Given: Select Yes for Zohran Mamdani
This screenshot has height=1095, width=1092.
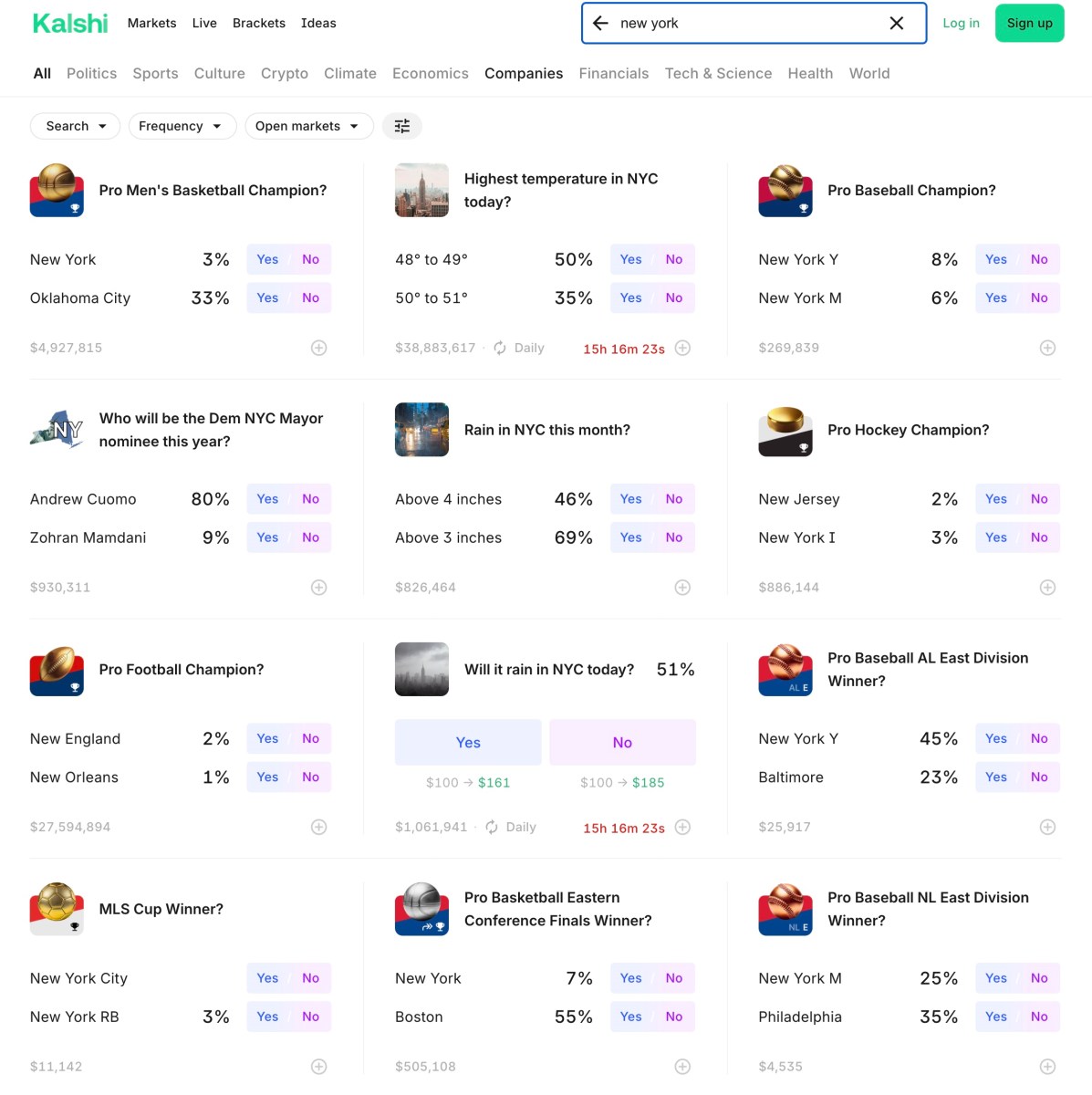Looking at the screenshot, I should [x=267, y=537].
